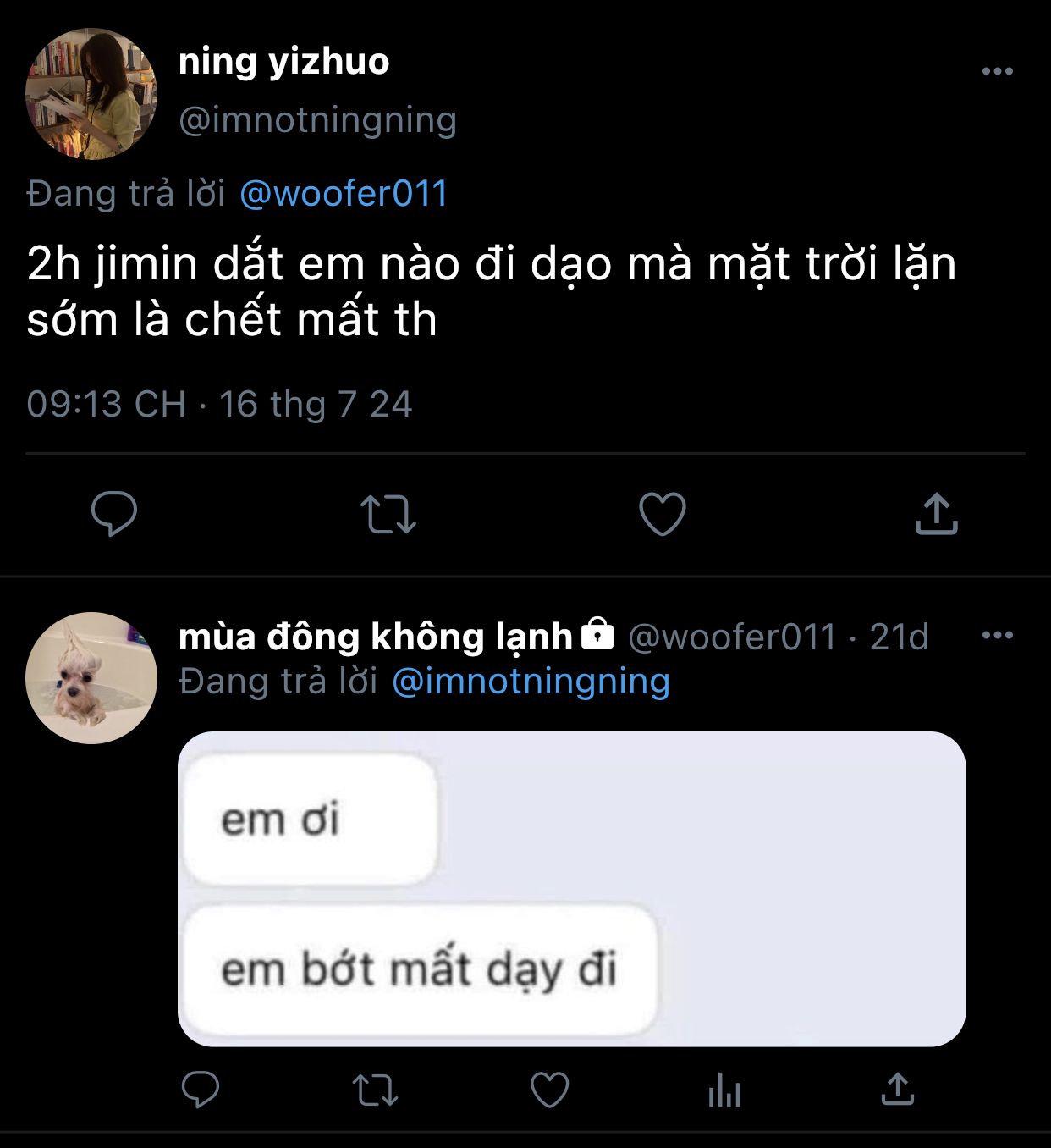This screenshot has width=1051, height=1148.
Task: Open the attached chat bubble image
Action: pos(571,889)
